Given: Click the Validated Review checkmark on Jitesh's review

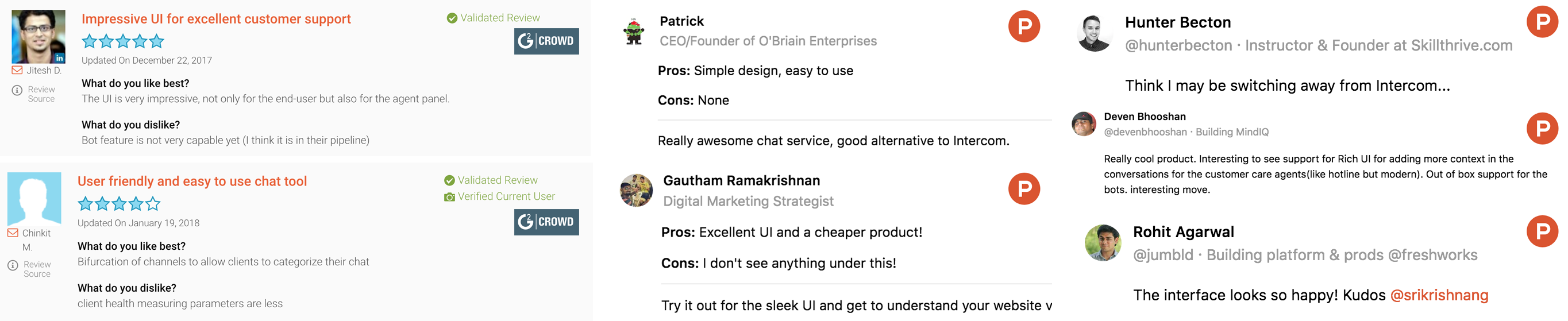Looking at the screenshot, I should pos(452,18).
